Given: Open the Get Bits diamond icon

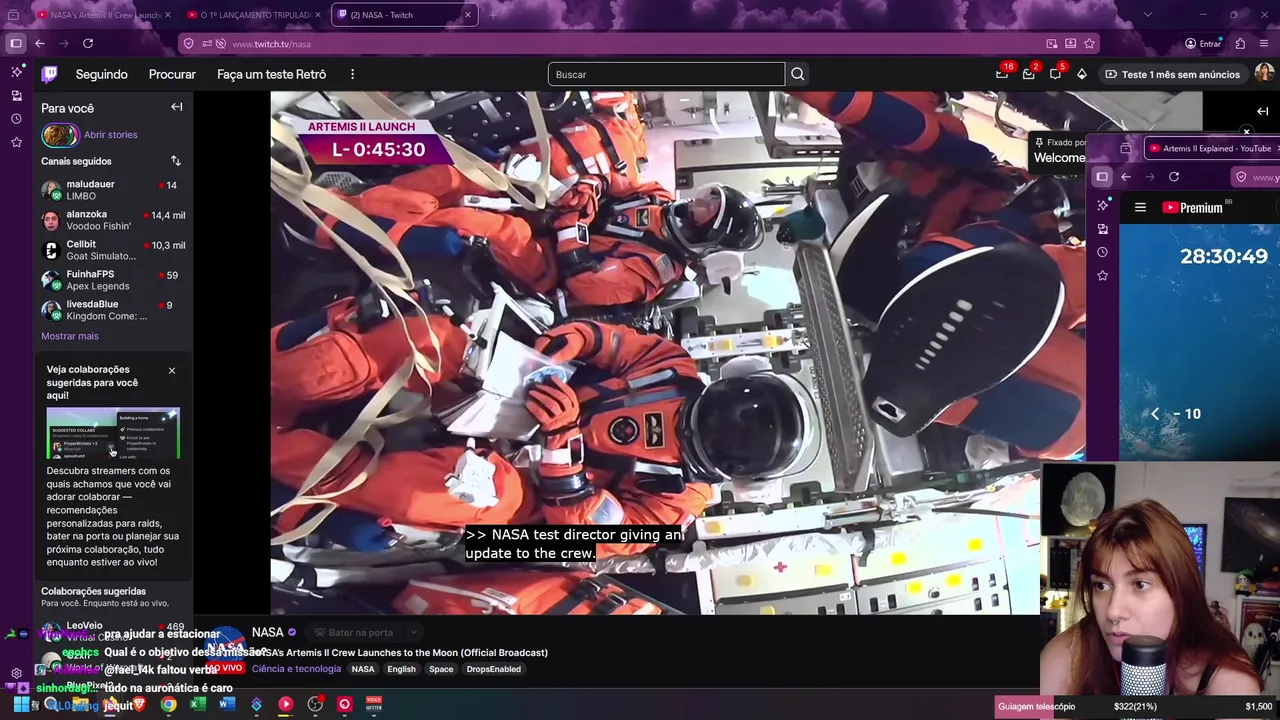Looking at the screenshot, I should click(x=1081, y=74).
